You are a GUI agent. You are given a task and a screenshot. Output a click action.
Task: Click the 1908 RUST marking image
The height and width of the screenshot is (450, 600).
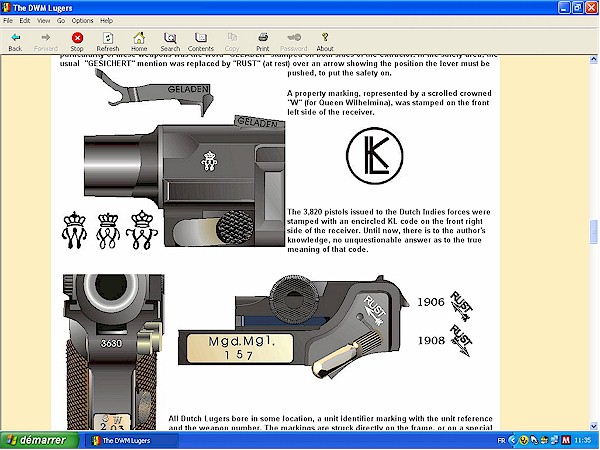(460, 340)
